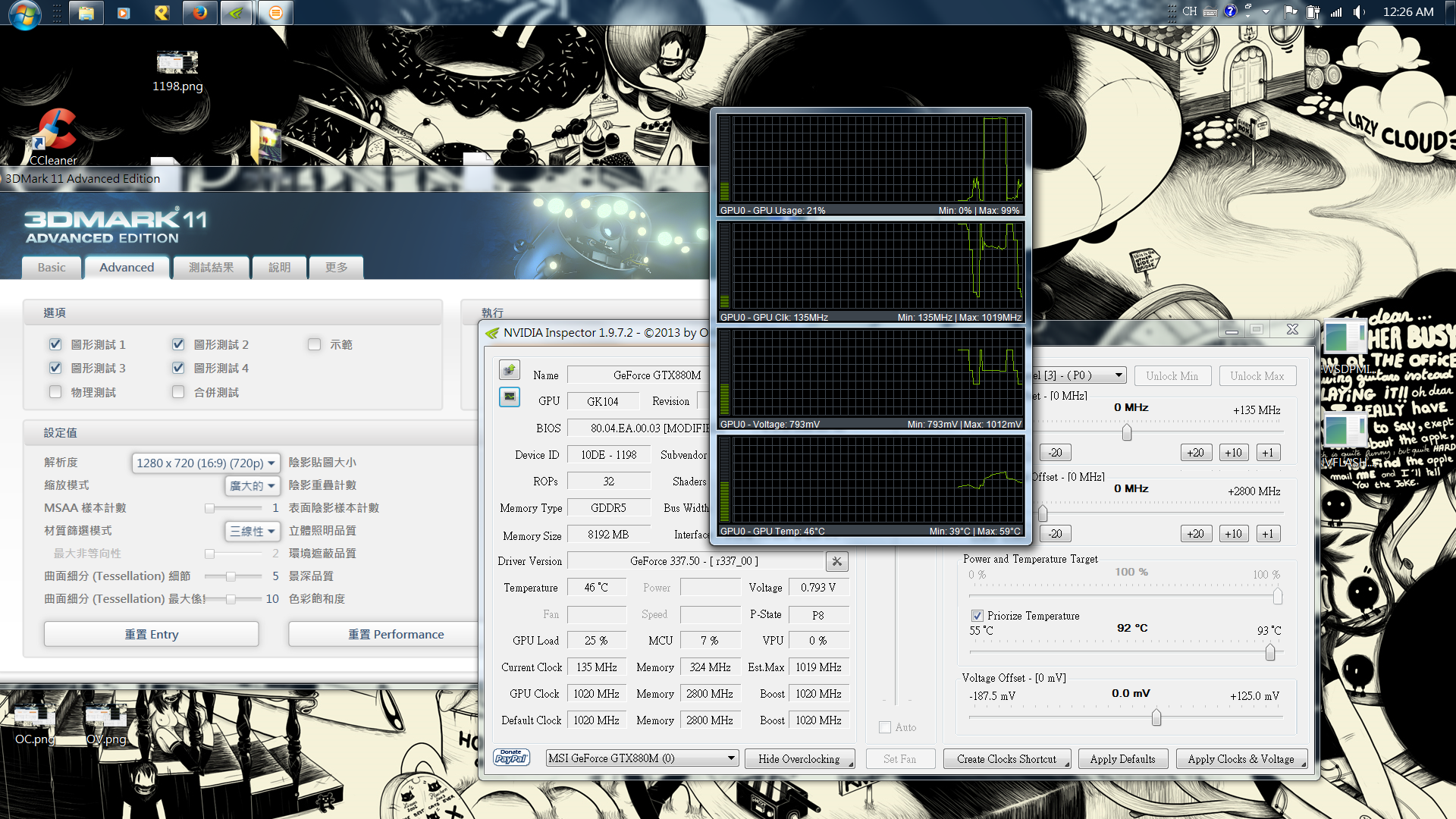Open the 說明 tab
Image resolution: width=1456 pixels, height=819 pixels.
coord(280,267)
